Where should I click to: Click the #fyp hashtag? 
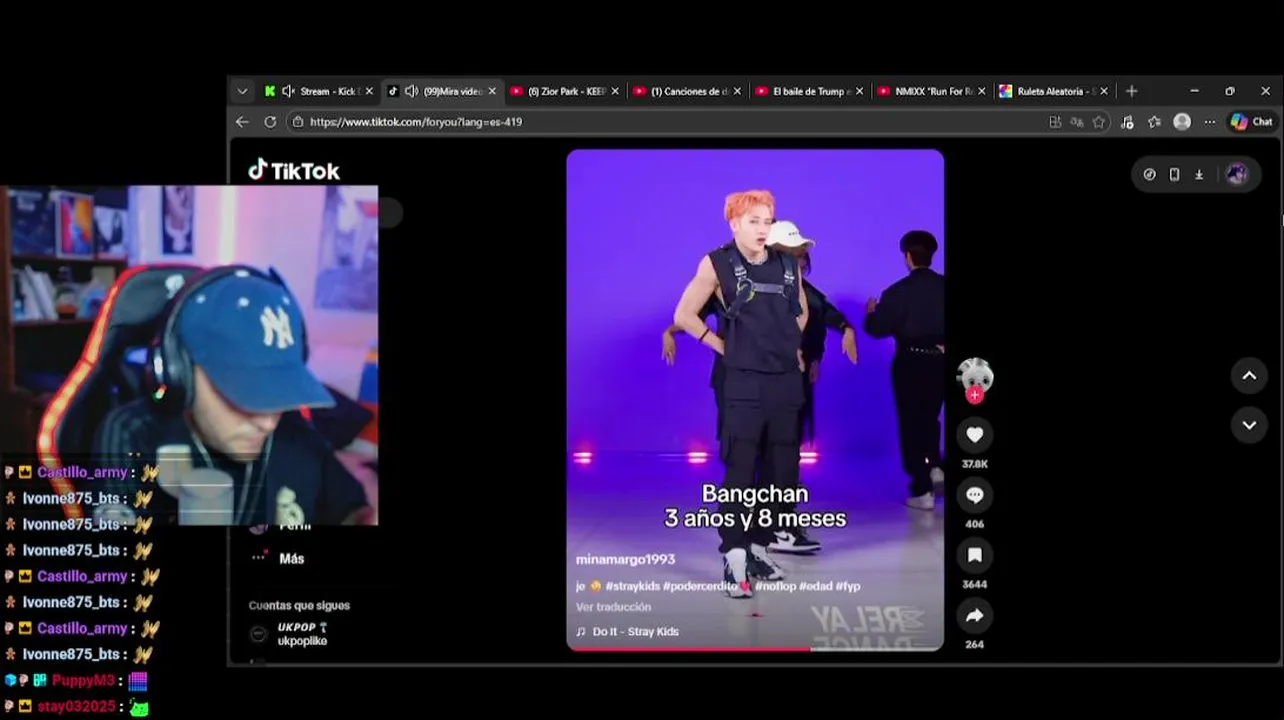click(x=848, y=586)
